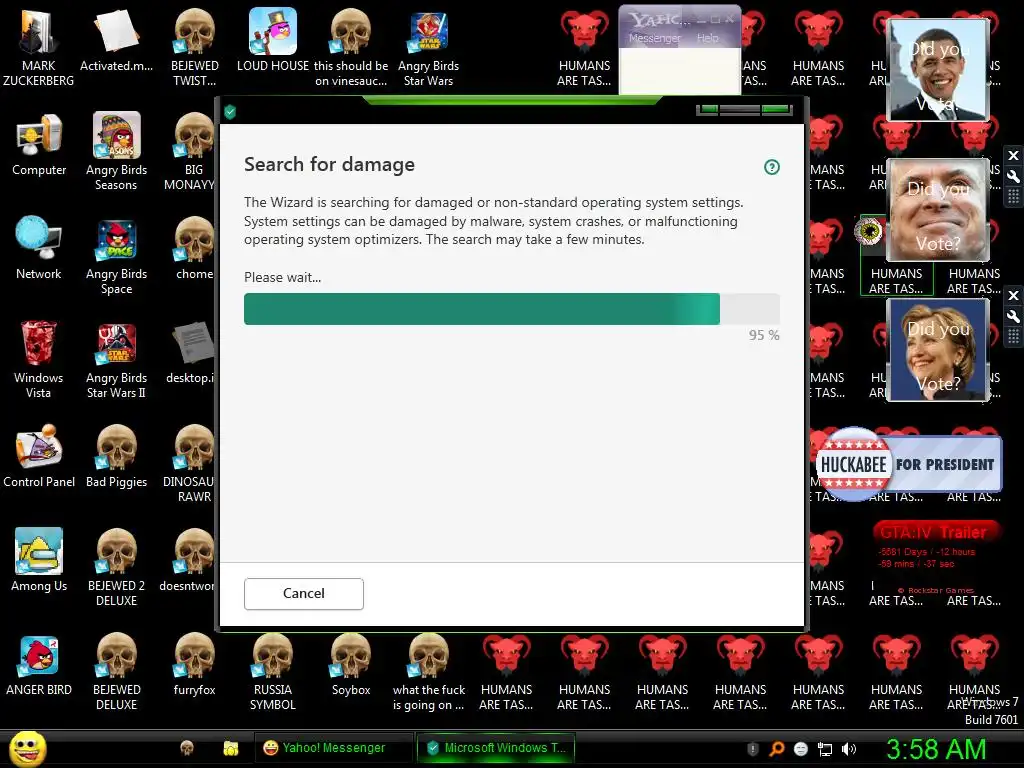Open options wrench for McCain gadget
Viewport: 1024px width, 768px height.
1013,177
